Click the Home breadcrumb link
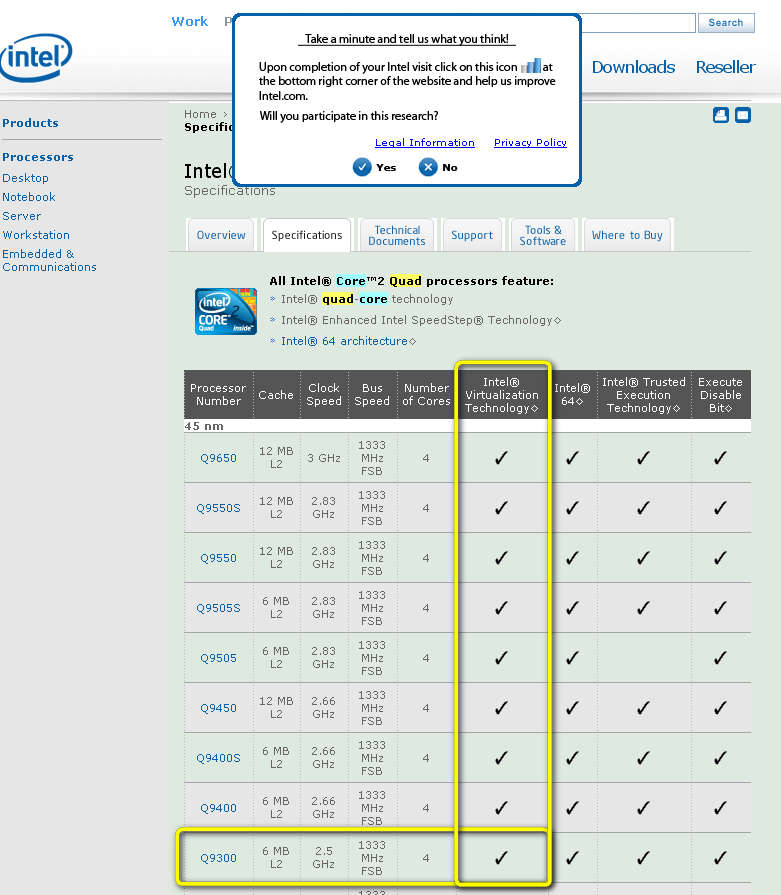Viewport: 781px width, 895px height. click(200, 114)
